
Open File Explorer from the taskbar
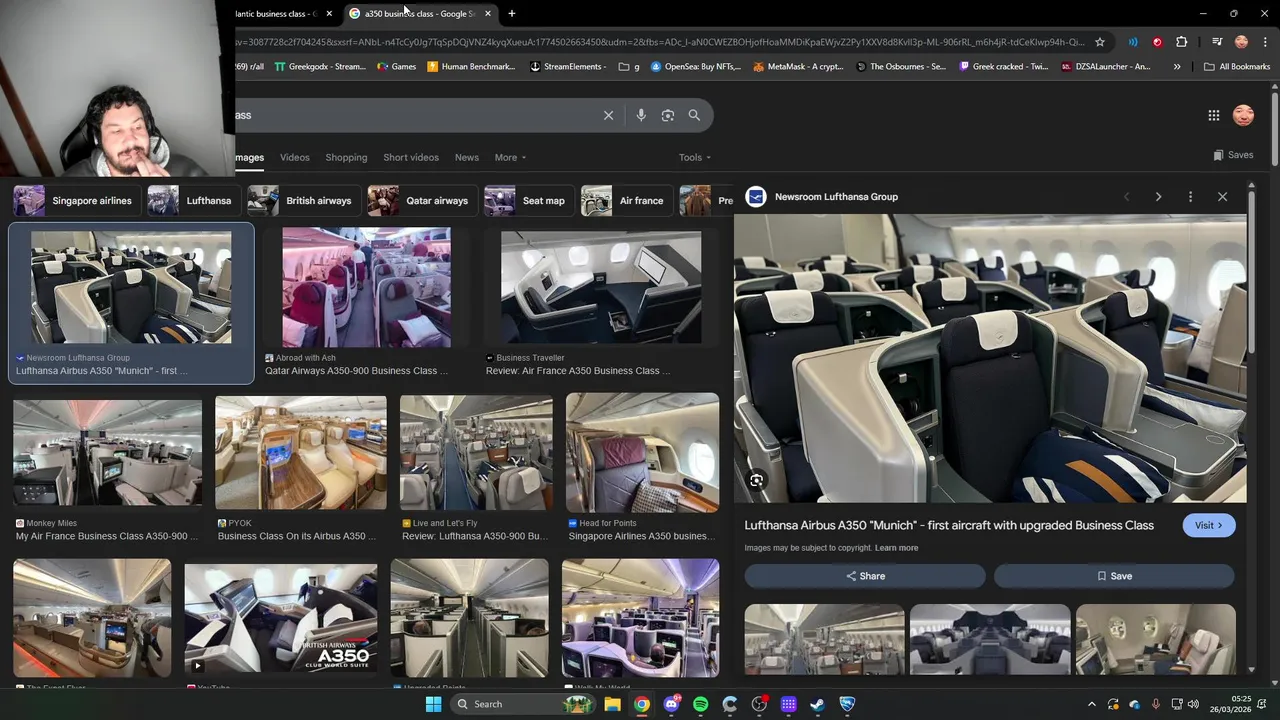pyautogui.click(x=612, y=704)
